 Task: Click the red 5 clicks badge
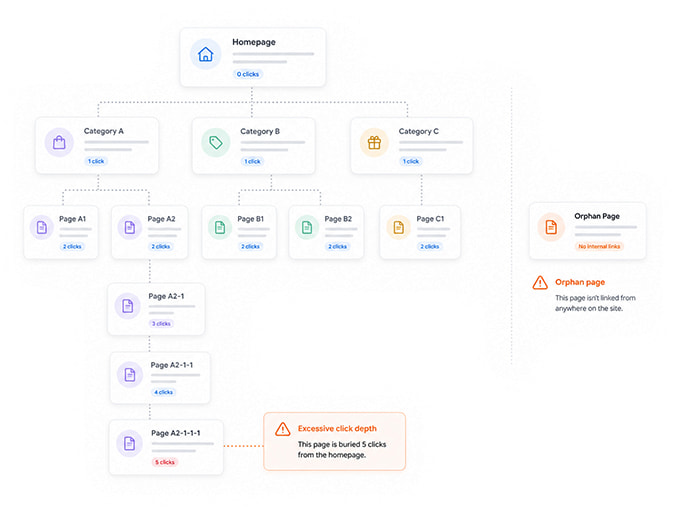click(165, 462)
